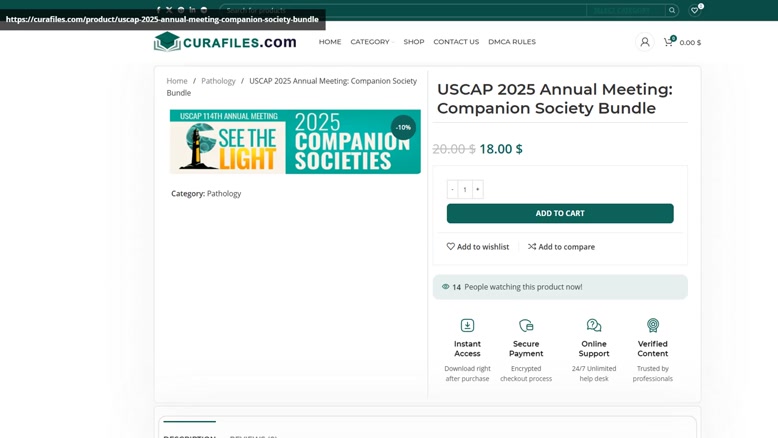The width and height of the screenshot is (778, 438).
Task: Click the 0.00 $ cart total
Action: tap(690, 43)
